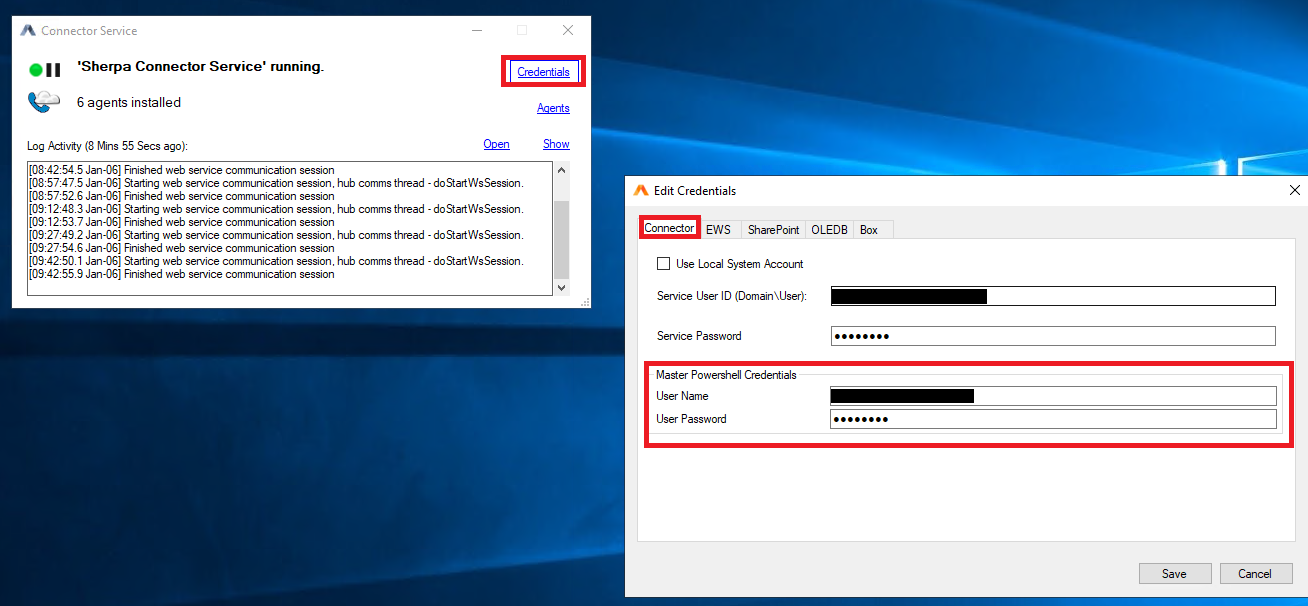This screenshot has width=1308, height=606.
Task: Click the agents phone cloud icon
Action: click(x=44, y=102)
